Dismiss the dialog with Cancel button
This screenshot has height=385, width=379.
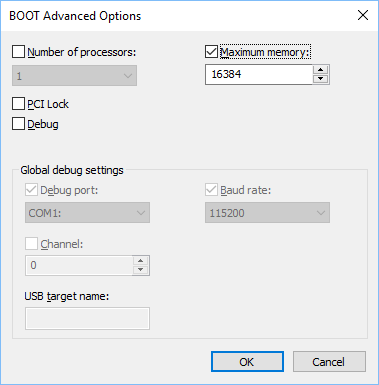pos(329,362)
